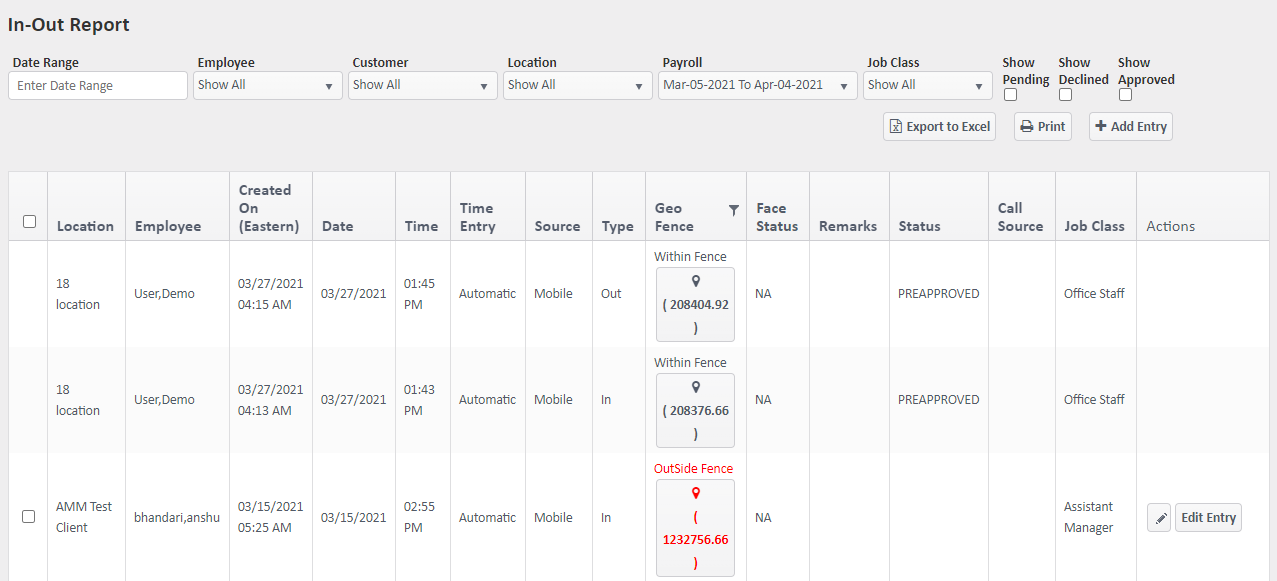Screen dimensions: 1277x581
Task: Tick the Show Approved checkbox
Action: (x=1124, y=94)
